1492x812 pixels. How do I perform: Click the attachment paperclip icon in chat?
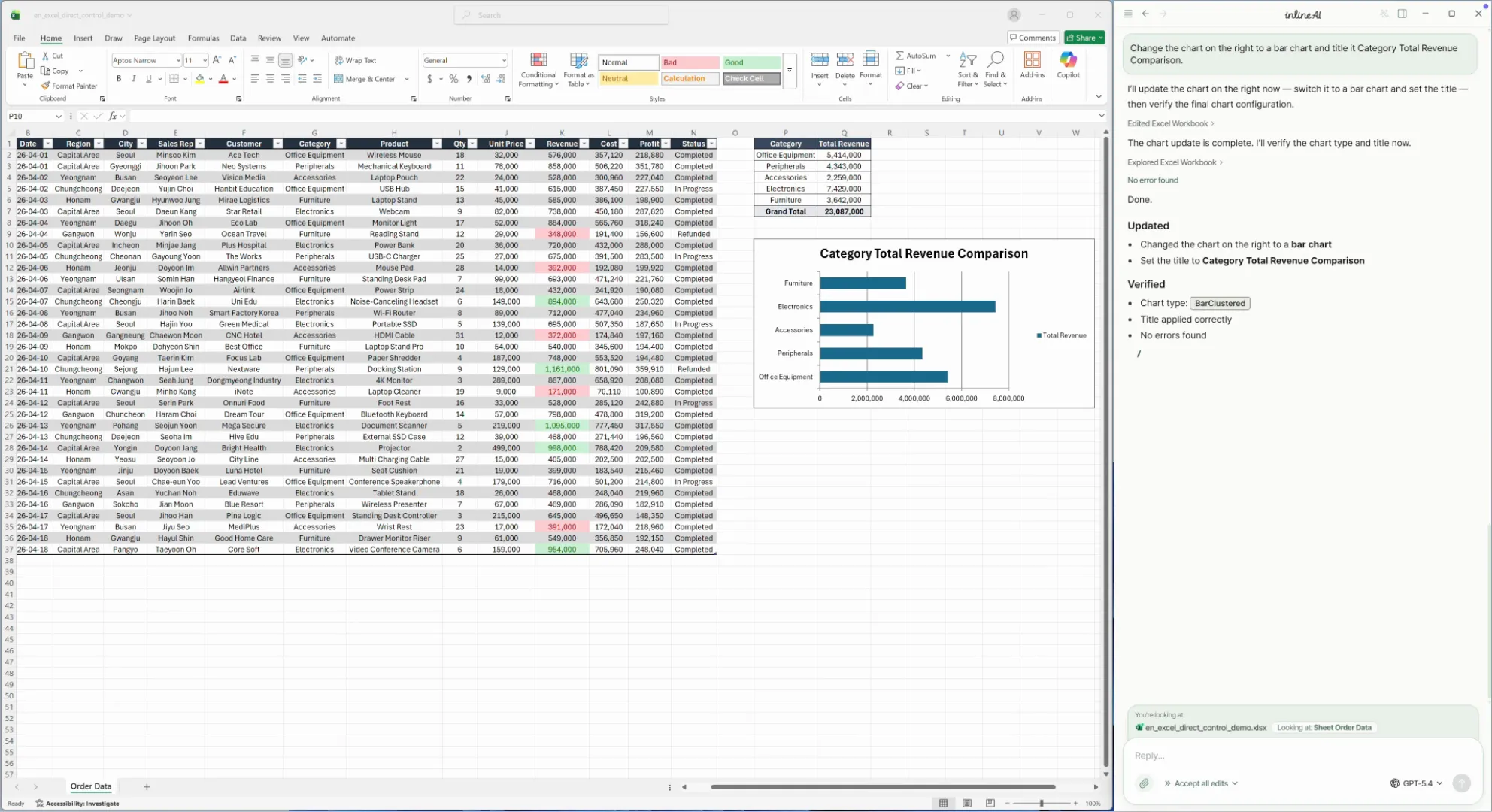click(1144, 783)
